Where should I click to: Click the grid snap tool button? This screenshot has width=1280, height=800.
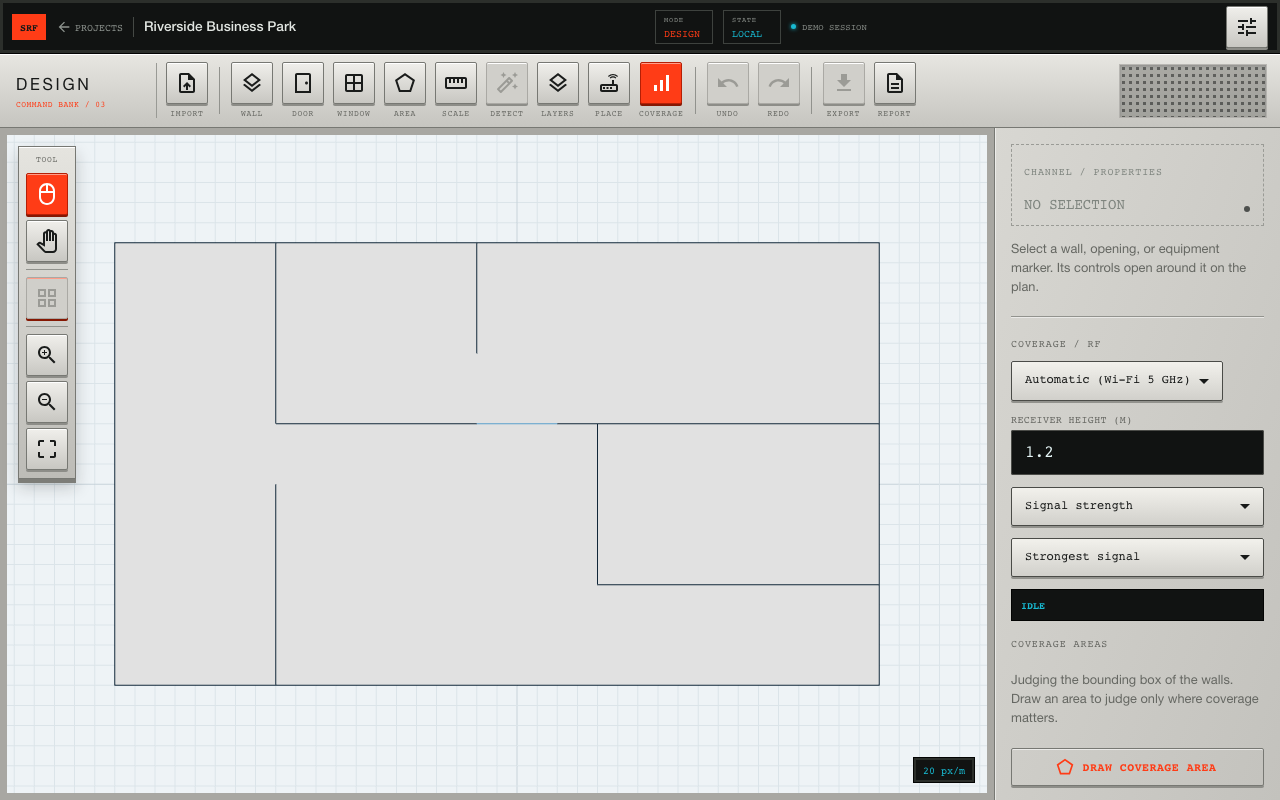[47, 298]
